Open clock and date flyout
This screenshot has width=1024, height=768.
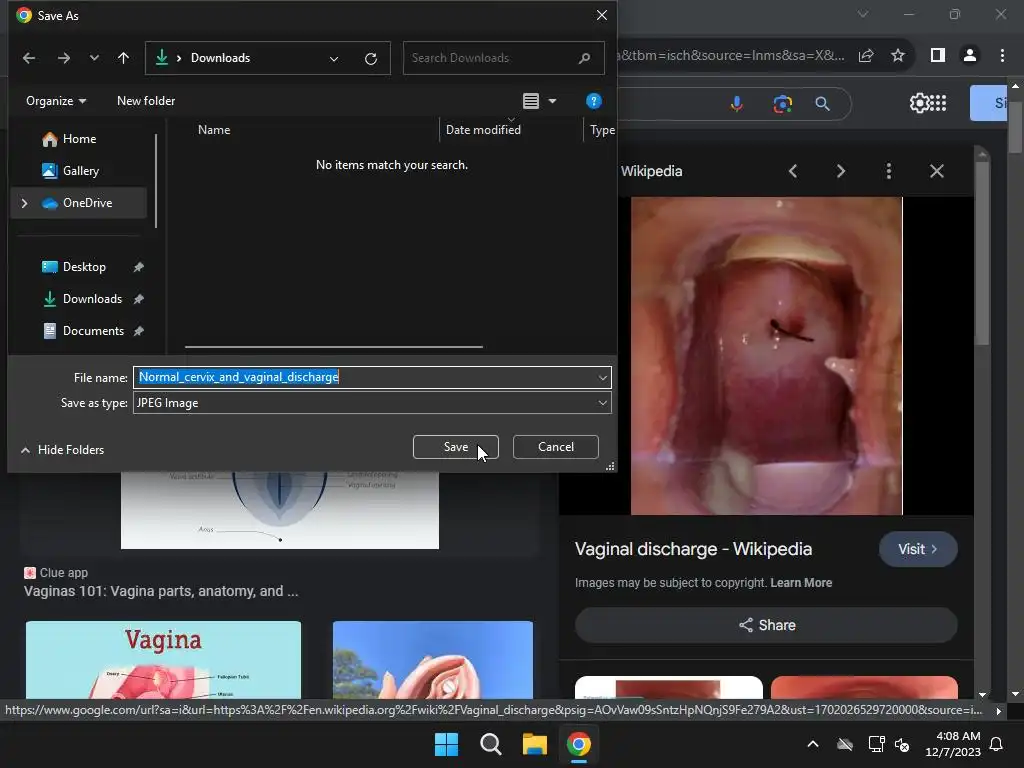(x=953, y=744)
